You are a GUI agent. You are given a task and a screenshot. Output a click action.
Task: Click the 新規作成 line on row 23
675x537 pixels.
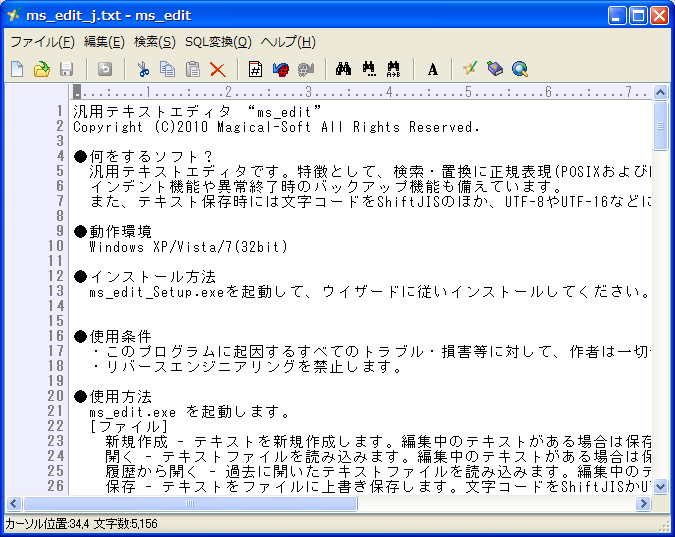click(378, 441)
